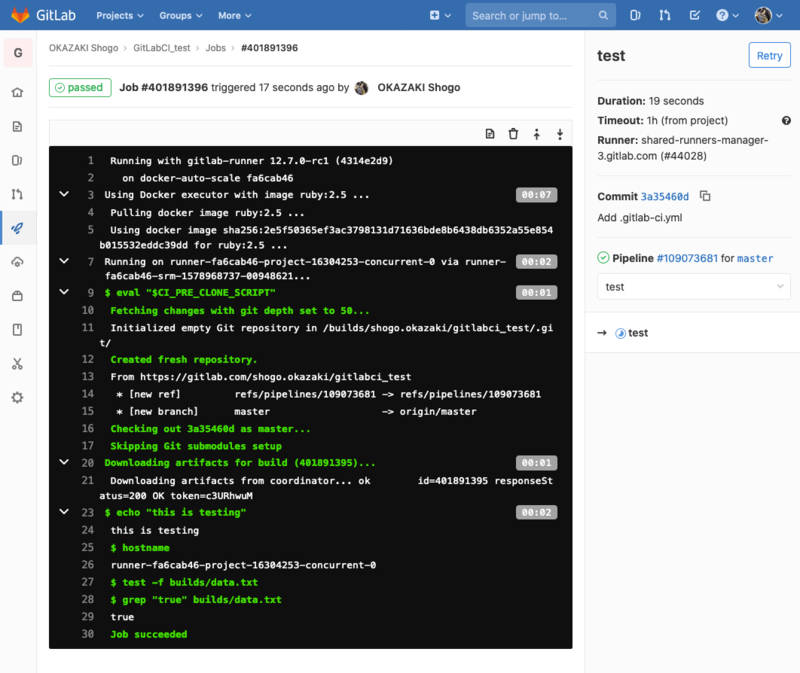The height and width of the screenshot is (673, 800).
Task: Copy the commit SHA
Action: (x=705, y=196)
